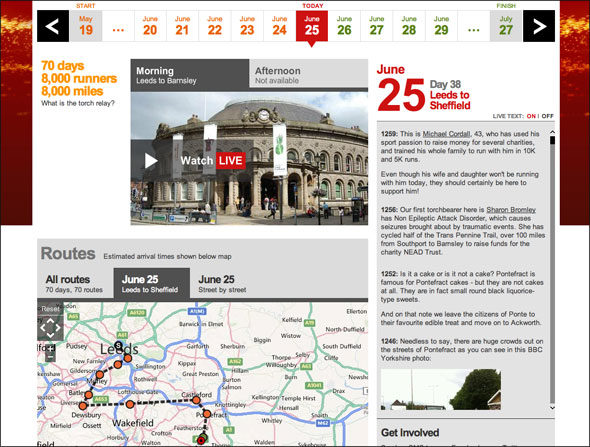The height and width of the screenshot is (447, 590).
Task: Open the Pontefract crowd photo thumbnail
Action: [x=441, y=389]
